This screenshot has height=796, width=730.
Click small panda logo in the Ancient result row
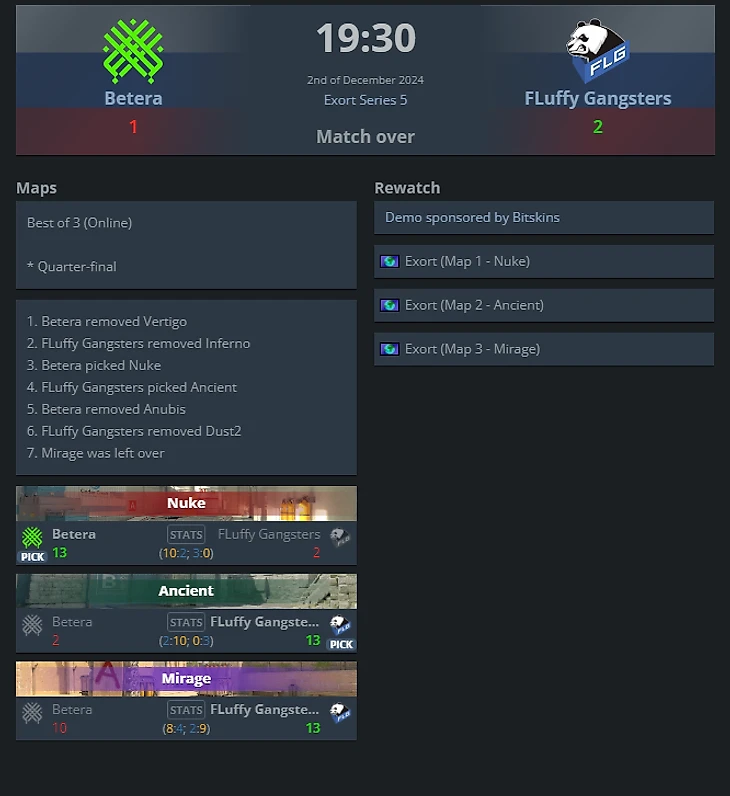click(x=340, y=625)
